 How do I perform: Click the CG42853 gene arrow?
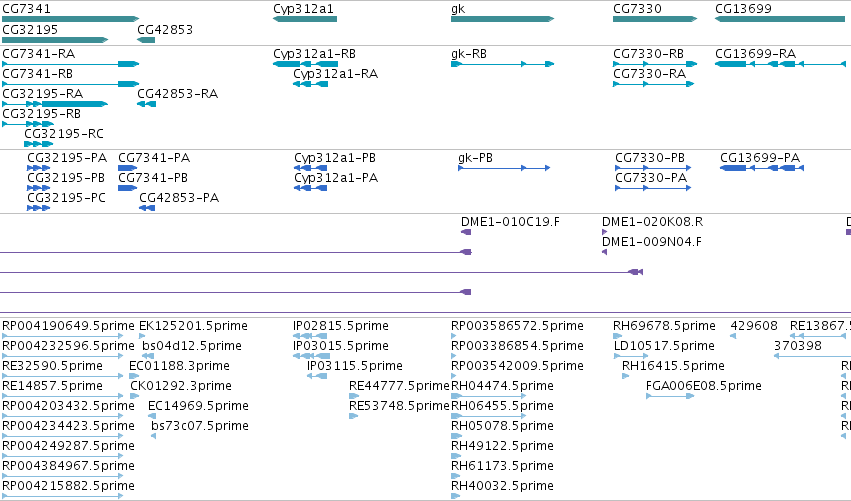[x=147, y=40]
